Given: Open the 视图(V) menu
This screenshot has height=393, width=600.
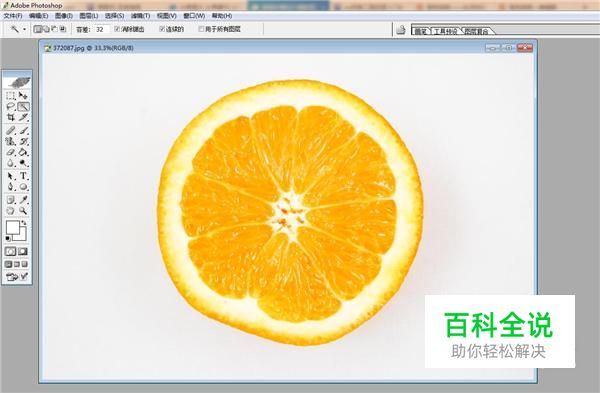Looking at the screenshot, I should [166, 16].
